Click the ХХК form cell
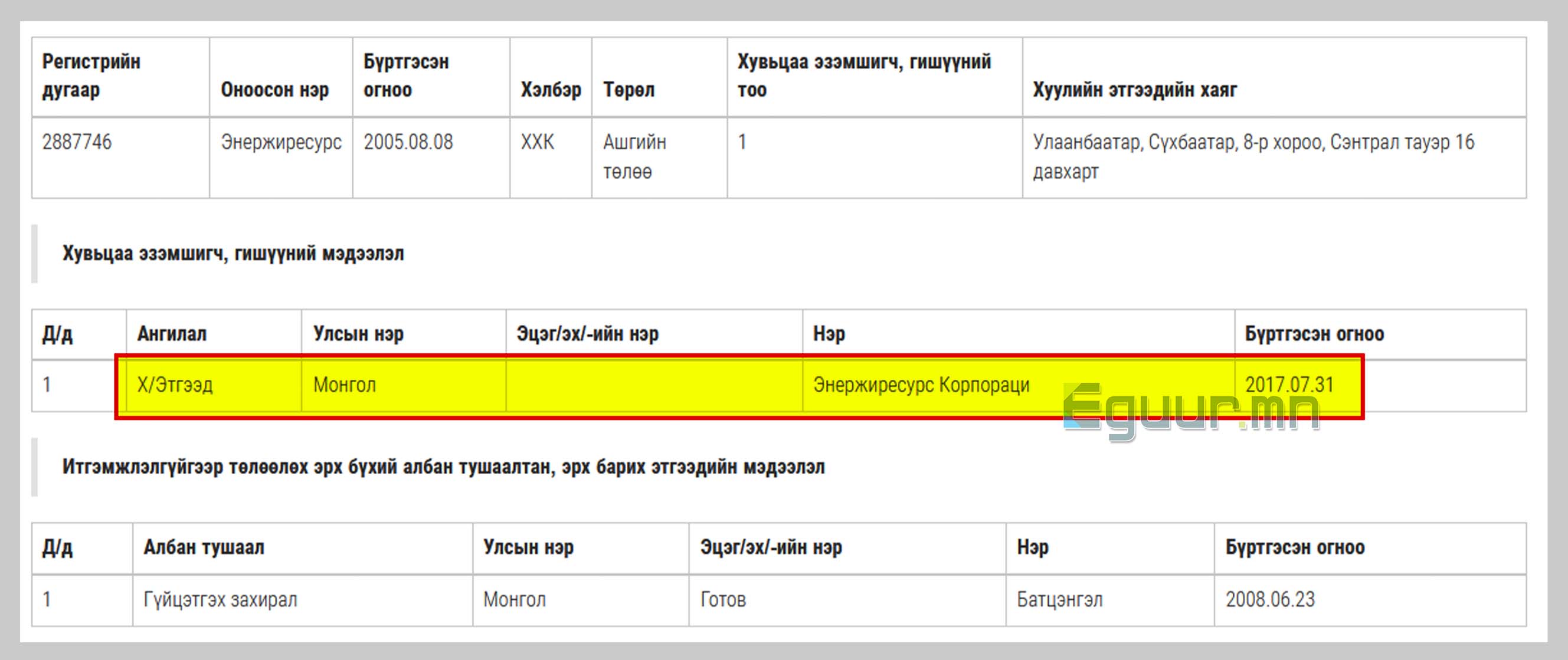This screenshot has height=660, width=1568. click(550, 157)
